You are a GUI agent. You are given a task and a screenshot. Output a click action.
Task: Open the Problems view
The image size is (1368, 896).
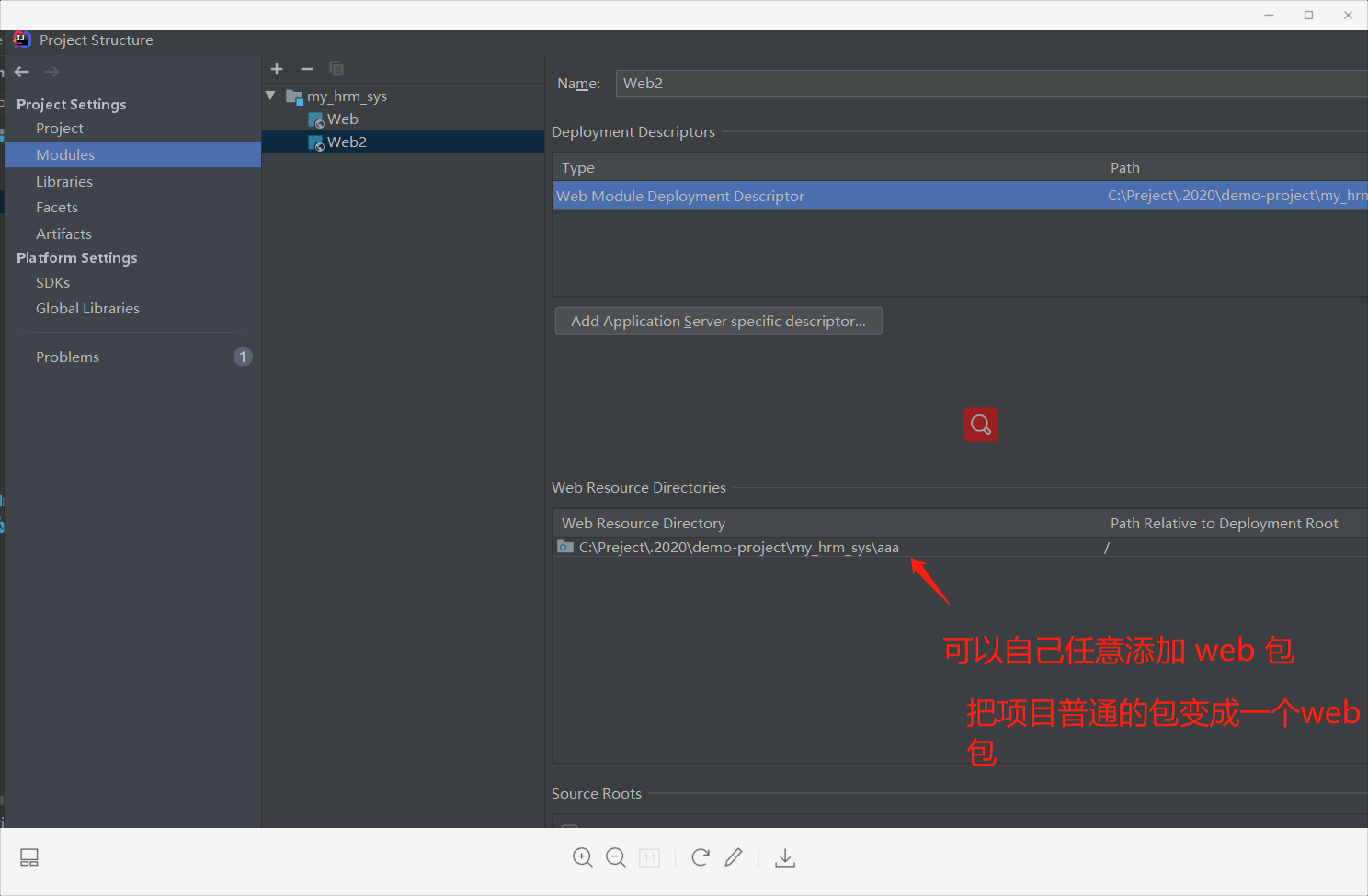tap(67, 357)
